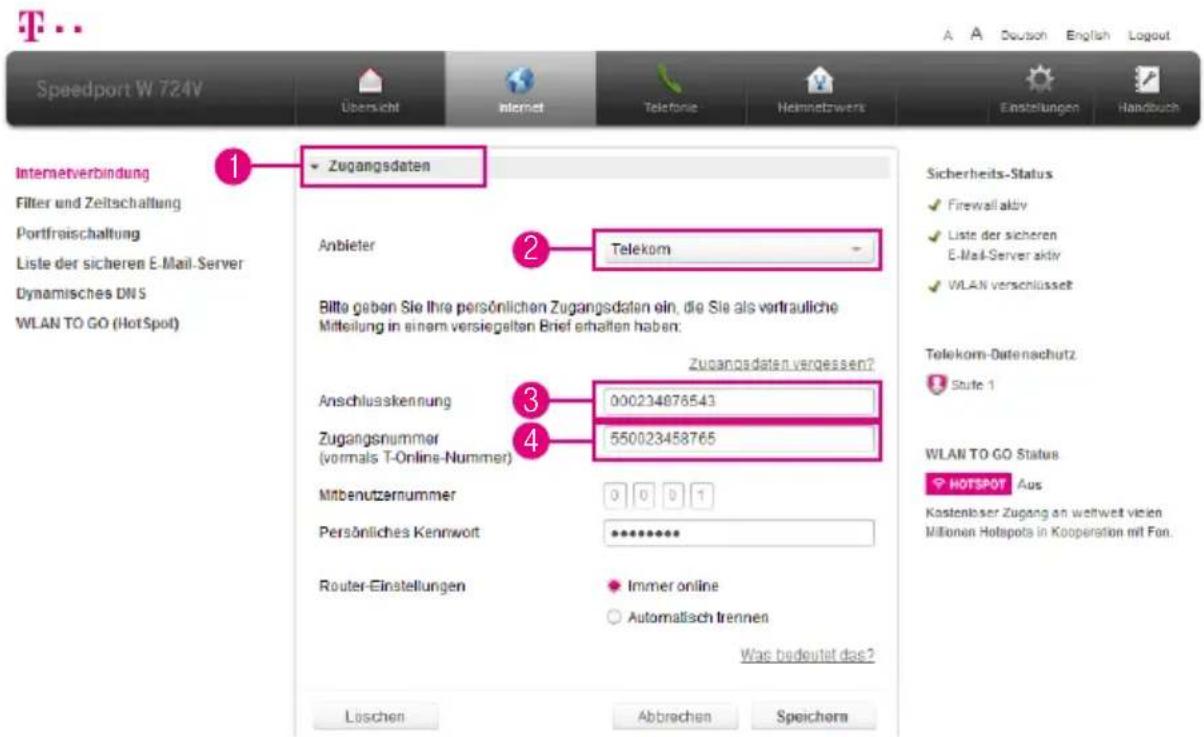This screenshot has width=1204, height=737.
Task: Click the WLAN TO GO Status heading
Action: [994, 454]
